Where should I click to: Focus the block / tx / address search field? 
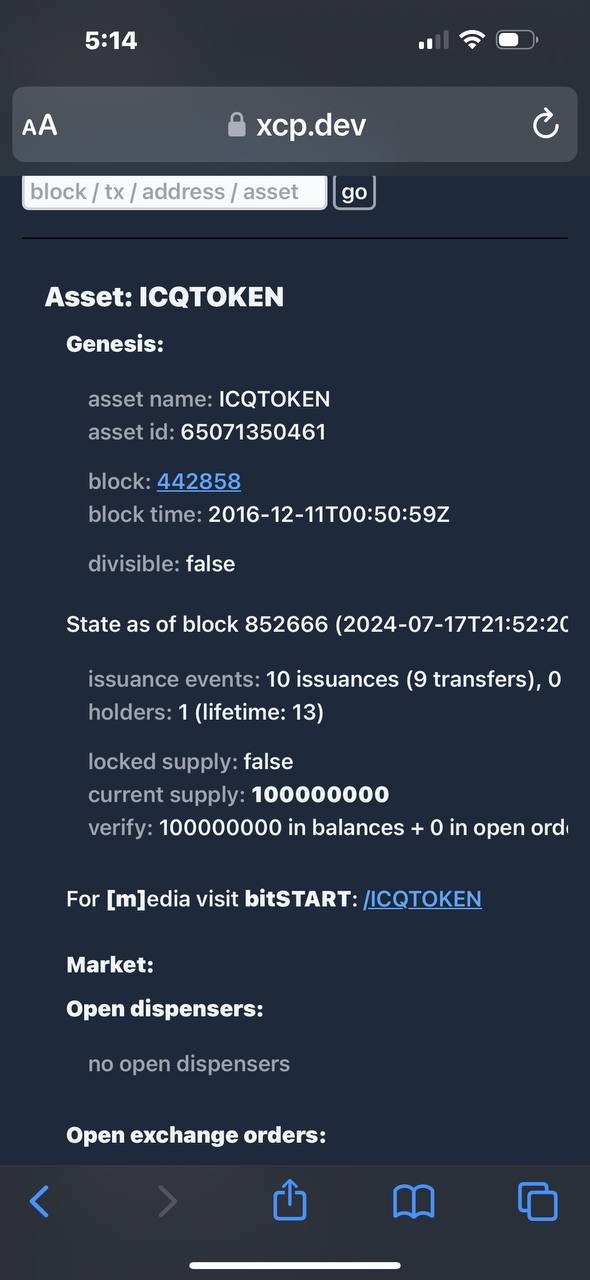pos(175,192)
